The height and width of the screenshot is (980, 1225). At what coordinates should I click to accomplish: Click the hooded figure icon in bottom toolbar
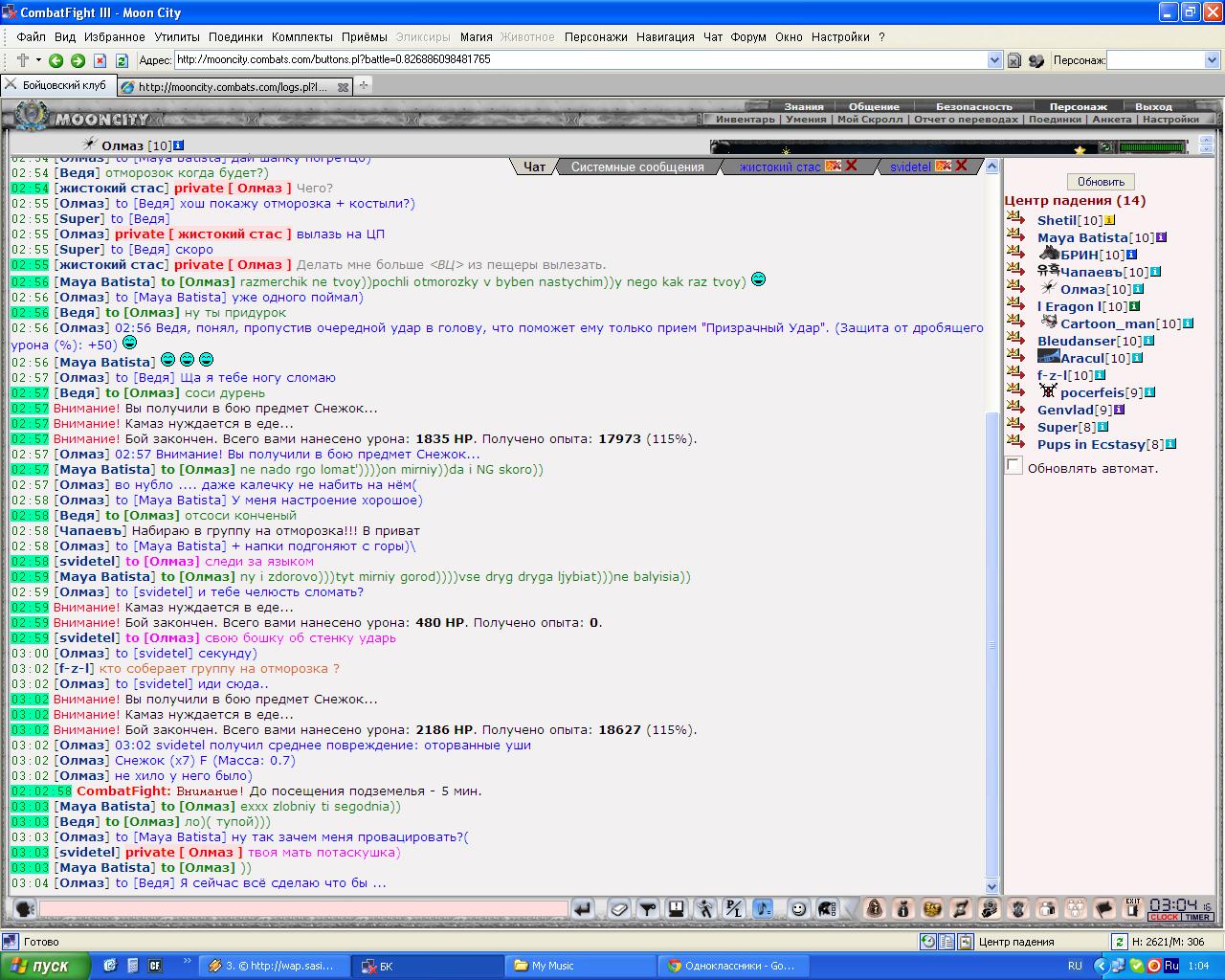point(874,908)
